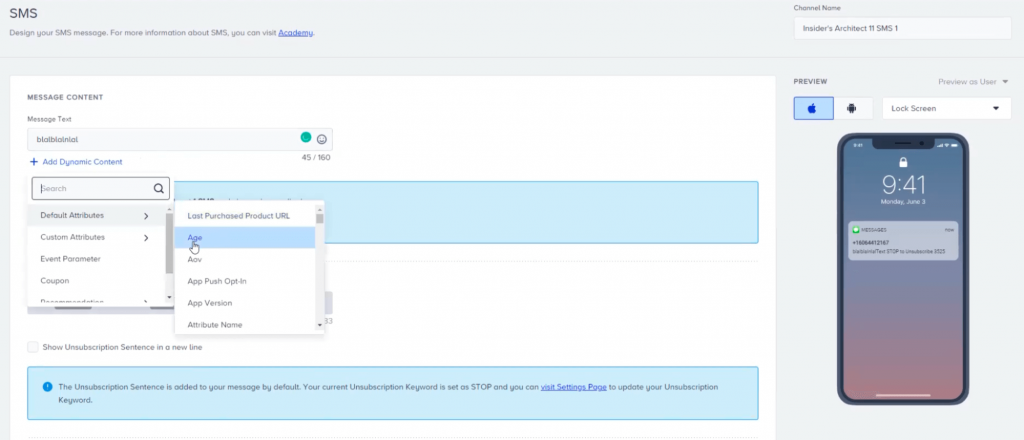
Task: Switch preview to Android device
Action: pos(852,108)
